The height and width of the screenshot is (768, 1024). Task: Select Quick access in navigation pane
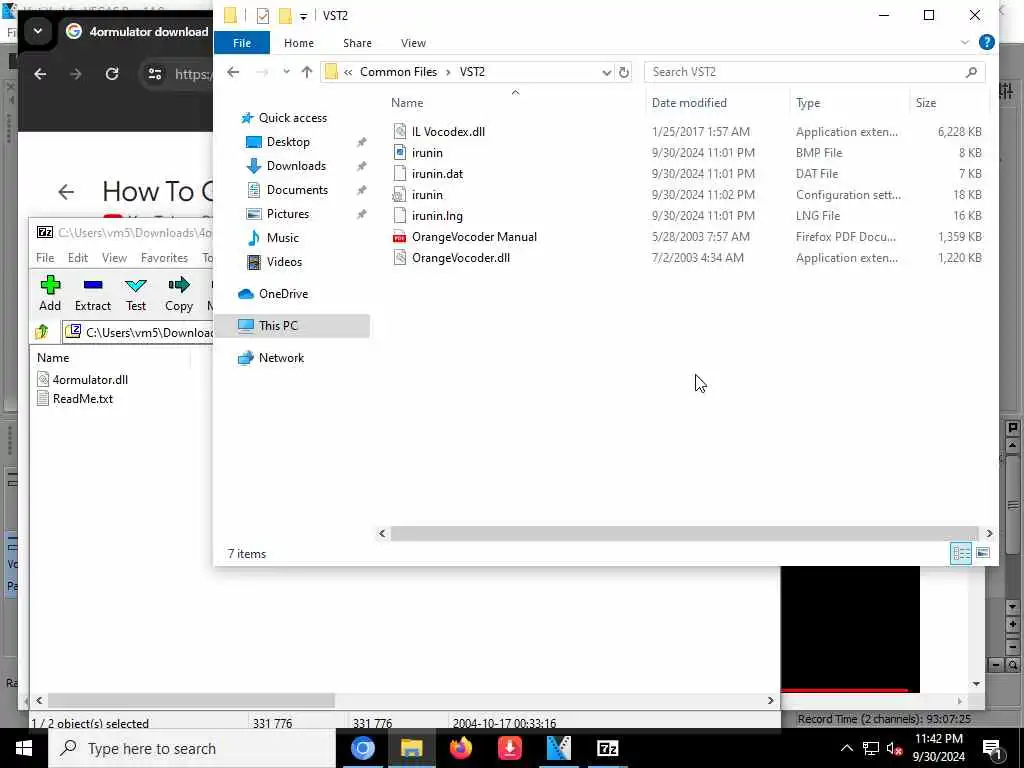[293, 118]
